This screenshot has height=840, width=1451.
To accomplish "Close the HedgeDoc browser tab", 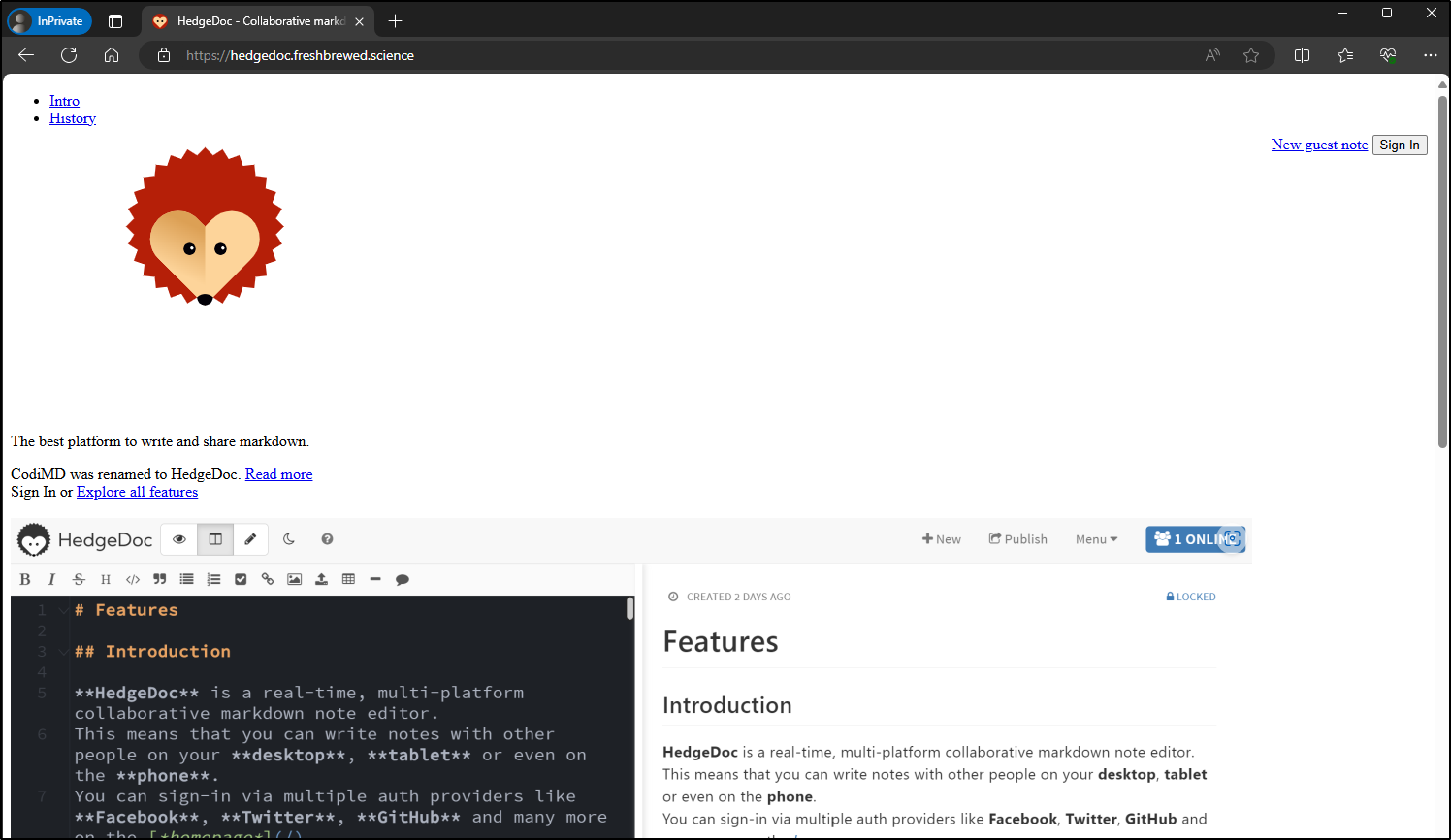I will pyautogui.click(x=359, y=21).
